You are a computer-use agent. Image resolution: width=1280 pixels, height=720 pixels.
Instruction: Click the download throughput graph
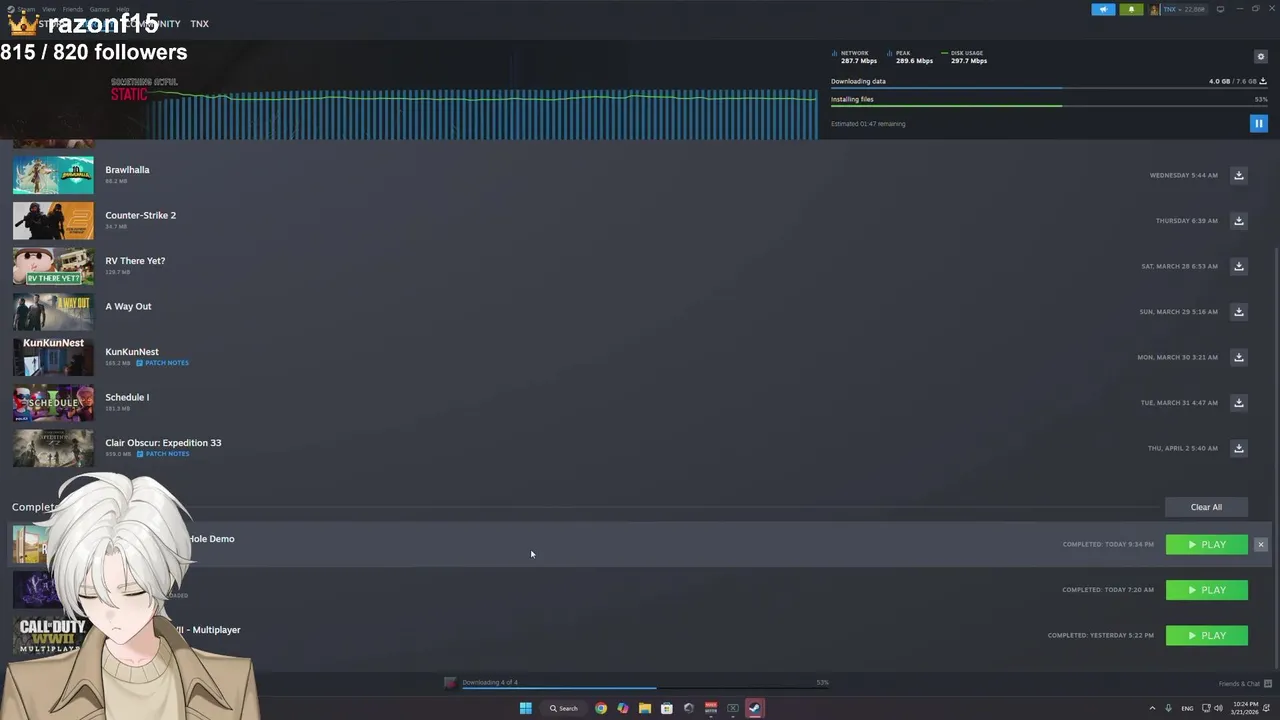point(482,115)
